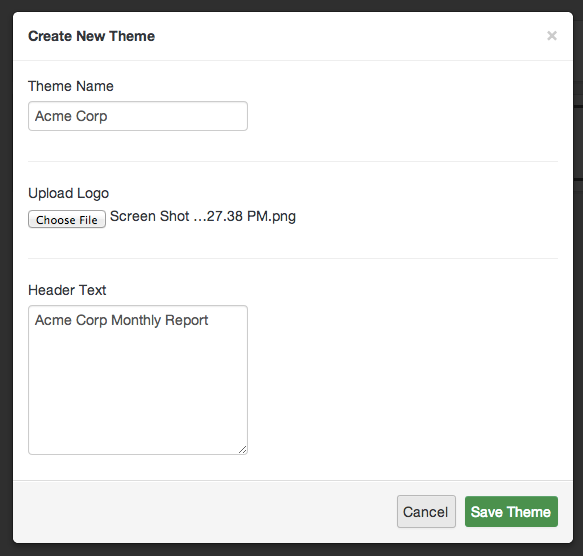Image resolution: width=583 pixels, height=556 pixels.
Task: Click the Upload Logo label
Action: [68, 193]
